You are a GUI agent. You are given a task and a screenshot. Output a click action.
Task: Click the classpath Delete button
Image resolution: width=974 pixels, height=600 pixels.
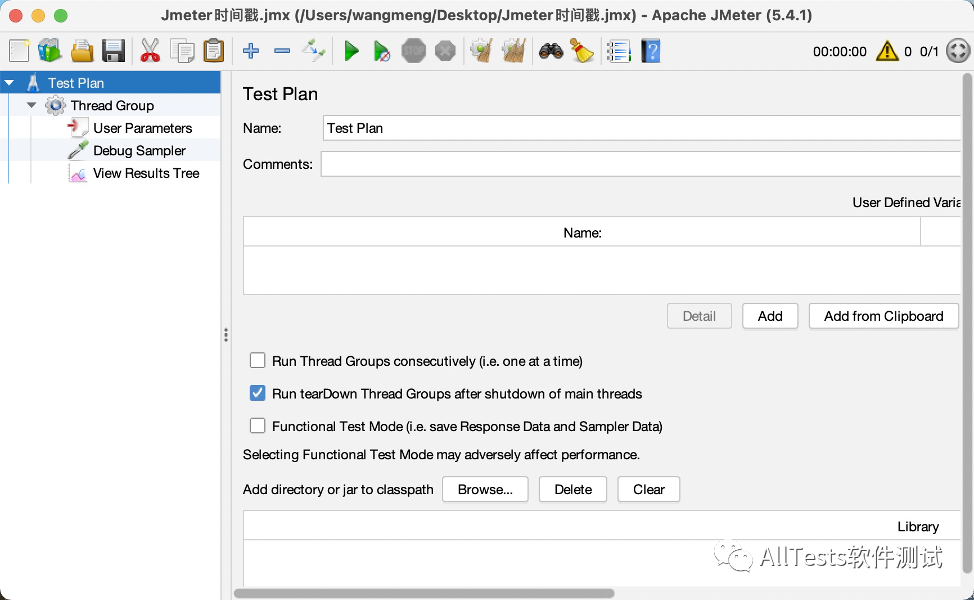coord(573,489)
